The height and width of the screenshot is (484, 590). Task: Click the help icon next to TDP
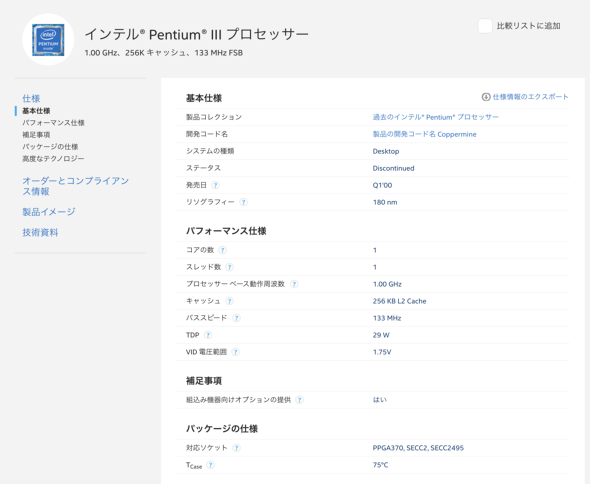208,335
